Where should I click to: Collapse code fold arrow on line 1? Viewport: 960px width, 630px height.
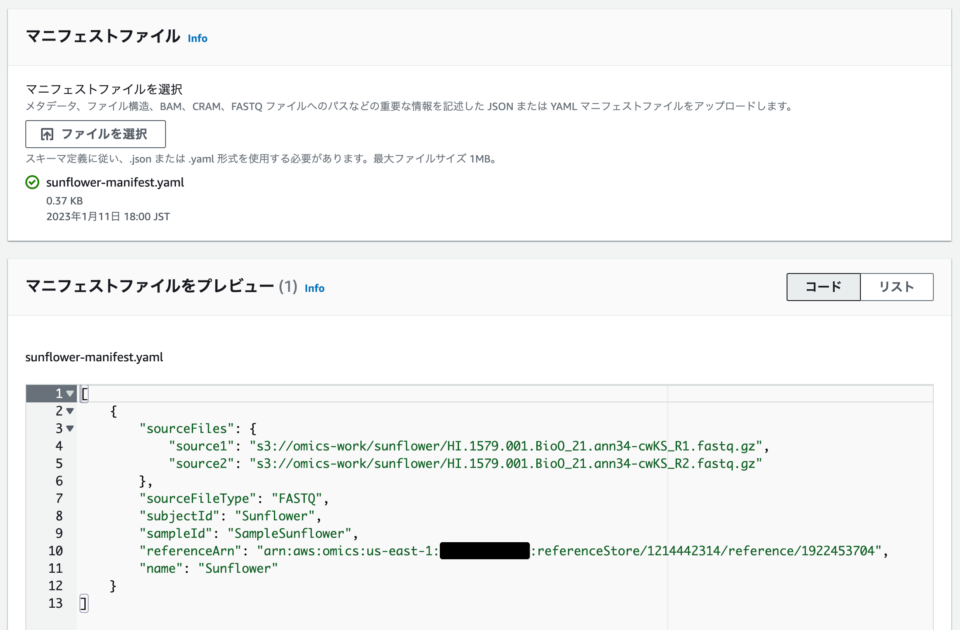(x=70, y=394)
